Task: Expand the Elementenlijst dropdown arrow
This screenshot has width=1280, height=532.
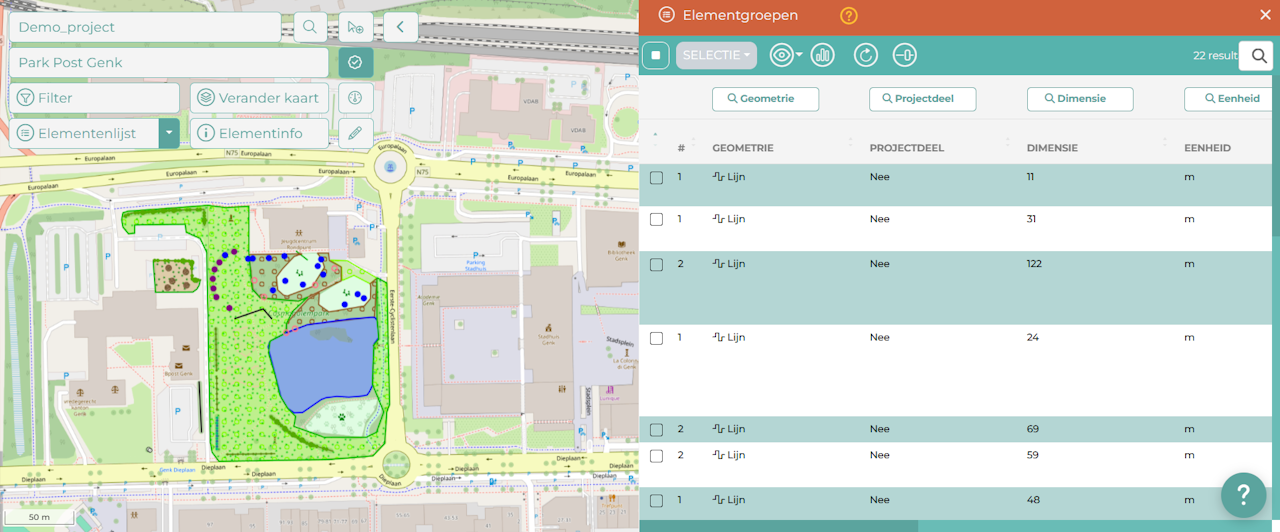Action: 169,133
